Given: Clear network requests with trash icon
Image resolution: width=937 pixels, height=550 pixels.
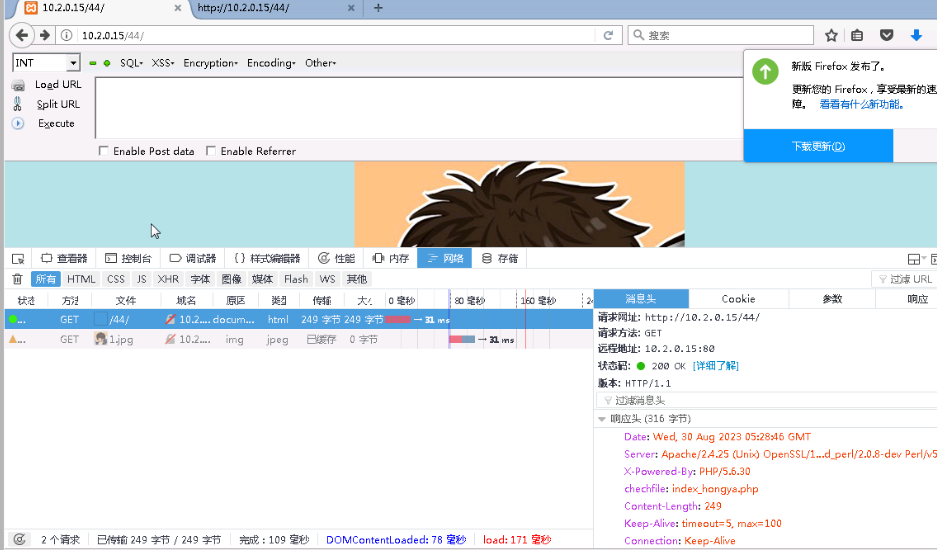Looking at the screenshot, I should (17, 279).
